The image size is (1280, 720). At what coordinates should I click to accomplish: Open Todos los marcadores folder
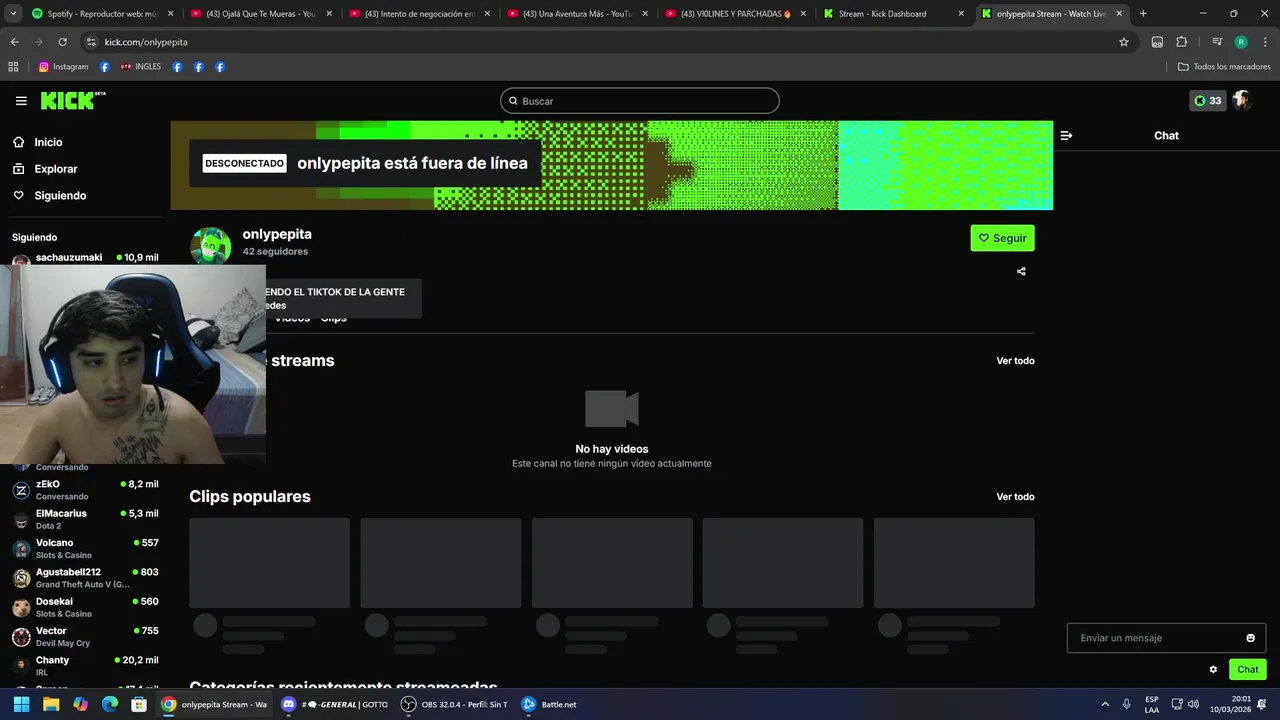click(x=1224, y=67)
